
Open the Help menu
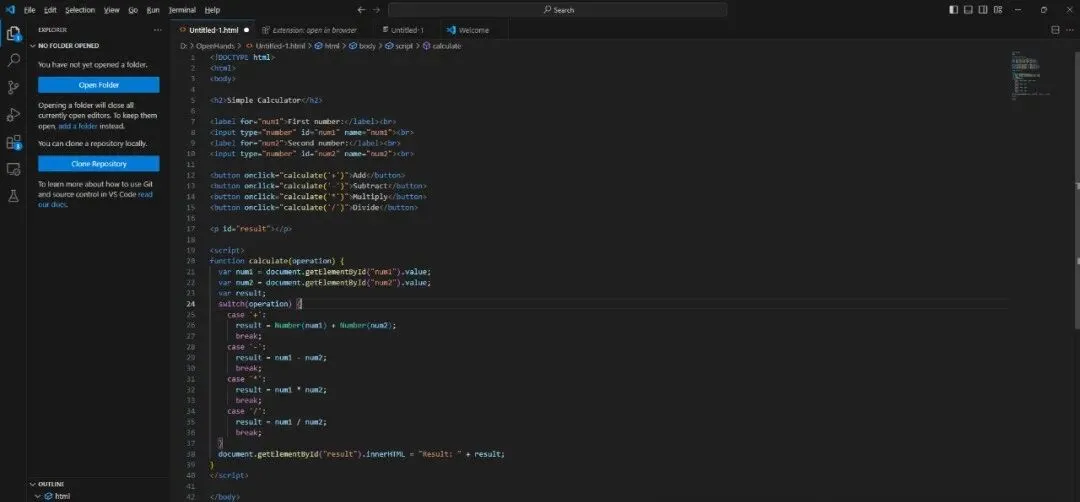pos(213,10)
